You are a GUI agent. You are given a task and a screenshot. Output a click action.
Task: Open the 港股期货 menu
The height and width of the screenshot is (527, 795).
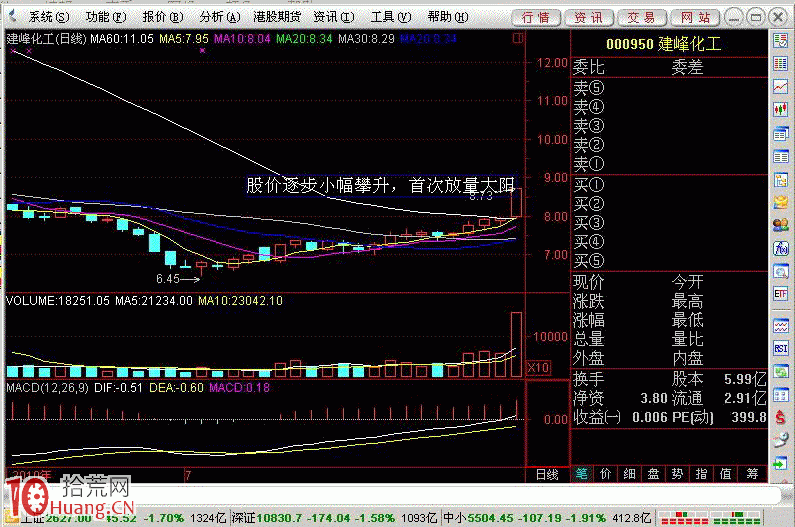pyautogui.click(x=277, y=17)
